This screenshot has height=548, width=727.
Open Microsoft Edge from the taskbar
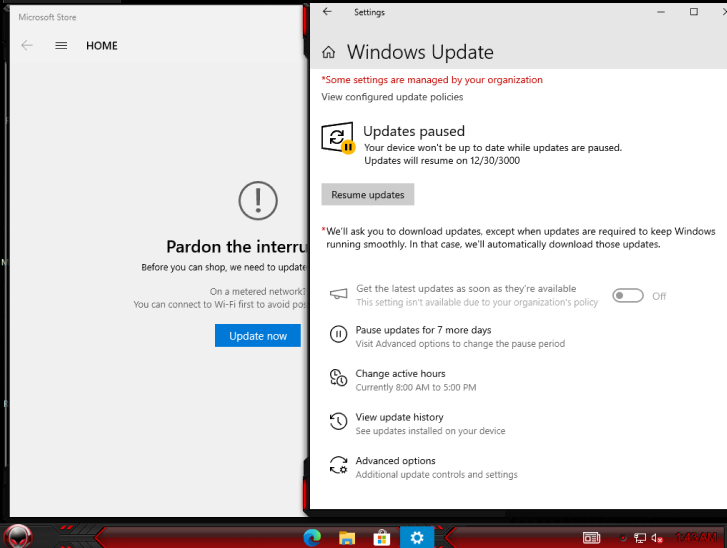[312, 538]
